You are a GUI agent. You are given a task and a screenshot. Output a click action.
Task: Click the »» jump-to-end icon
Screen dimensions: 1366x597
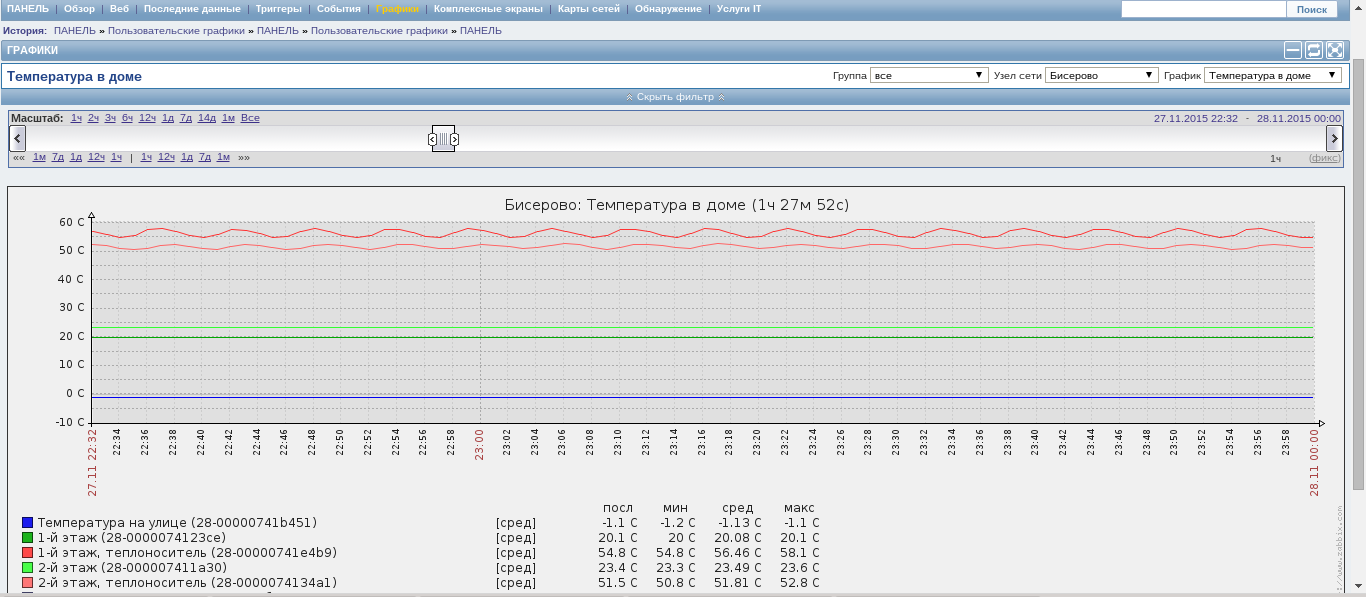pyautogui.click(x=244, y=157)
